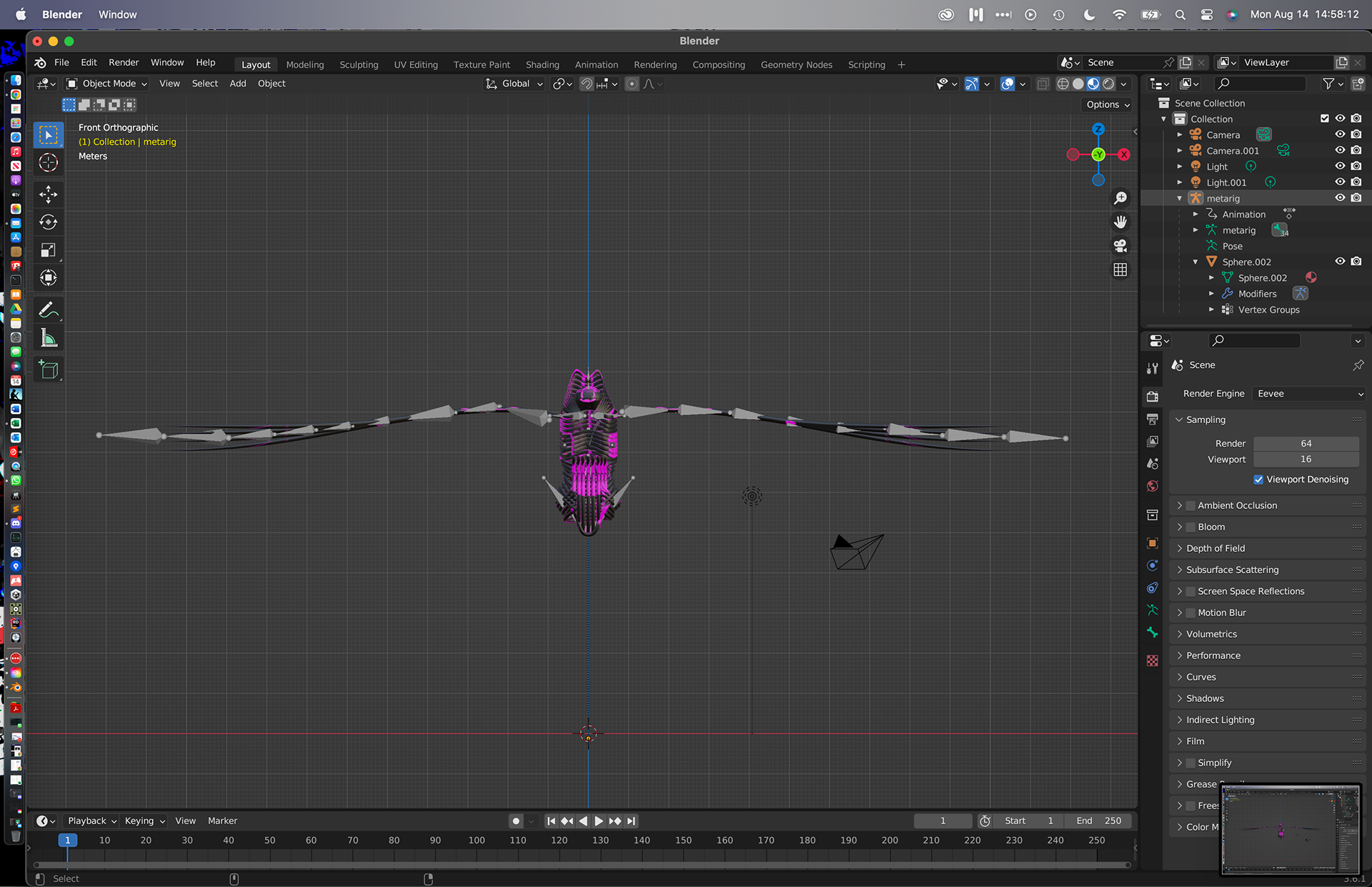Open Render properties tab icon
The image size is (1372, 887).
click(1152, 396)
